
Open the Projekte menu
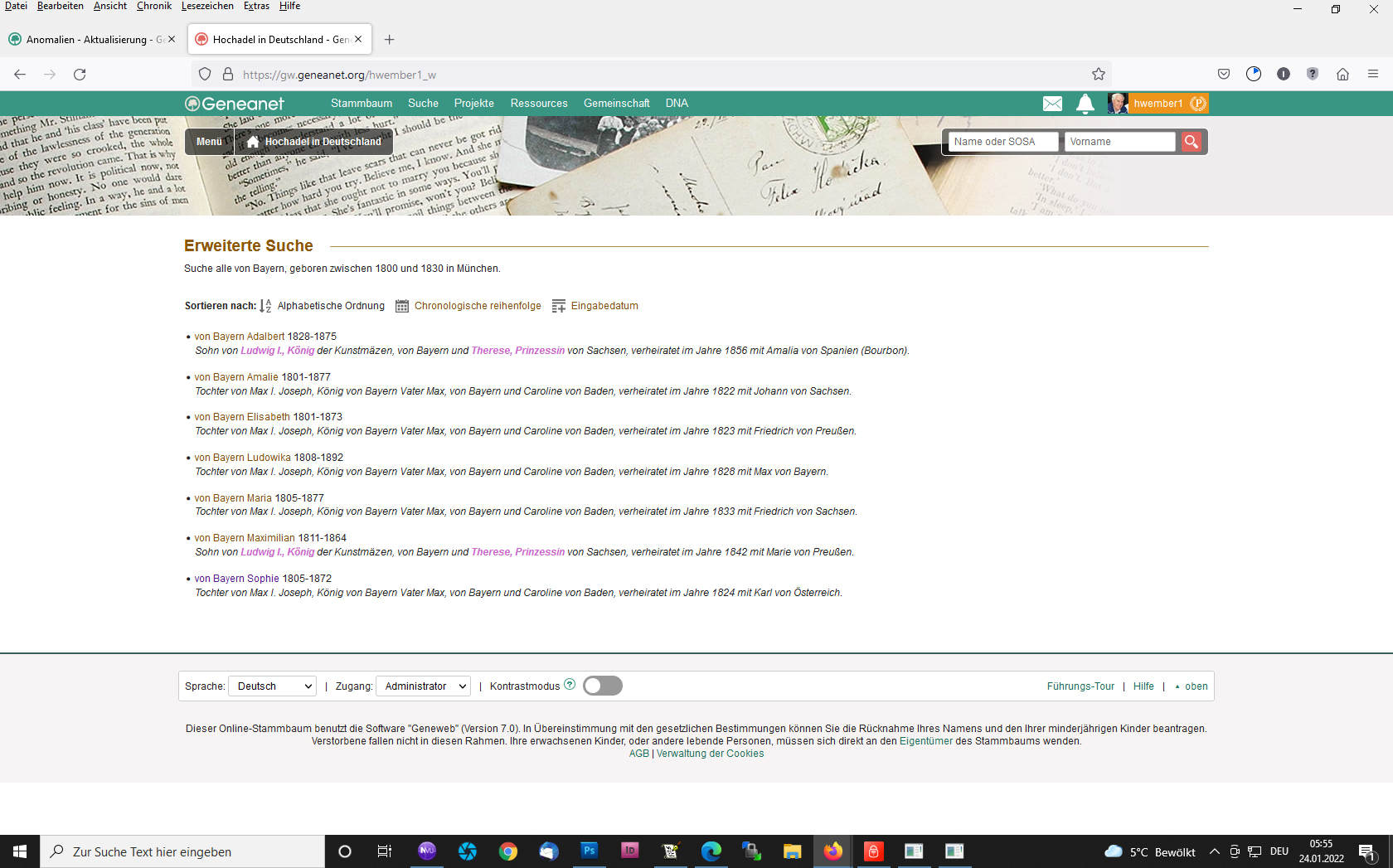(x=474, y=104)
